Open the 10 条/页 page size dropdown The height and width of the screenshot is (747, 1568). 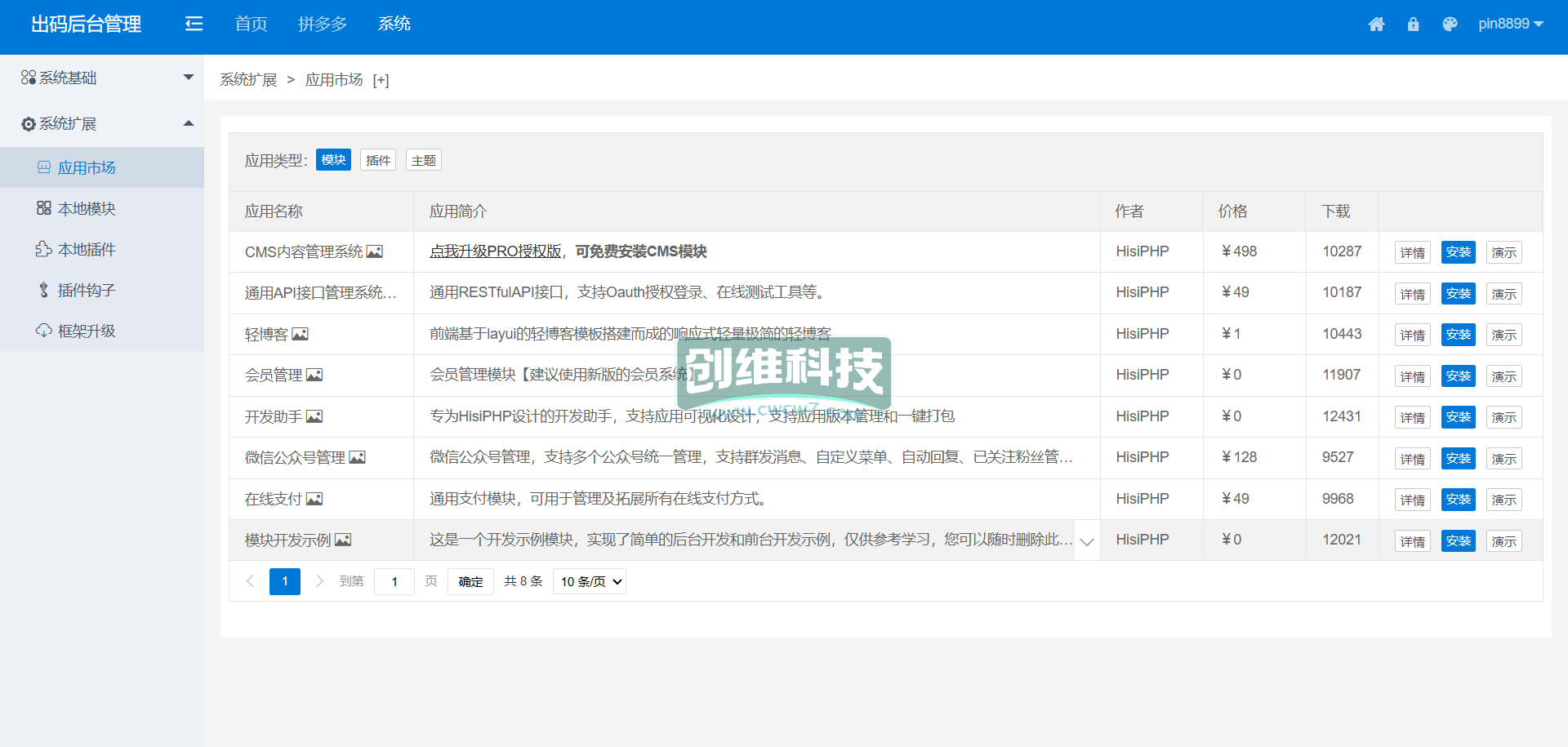pyautogui.click(x=590, y=581)
